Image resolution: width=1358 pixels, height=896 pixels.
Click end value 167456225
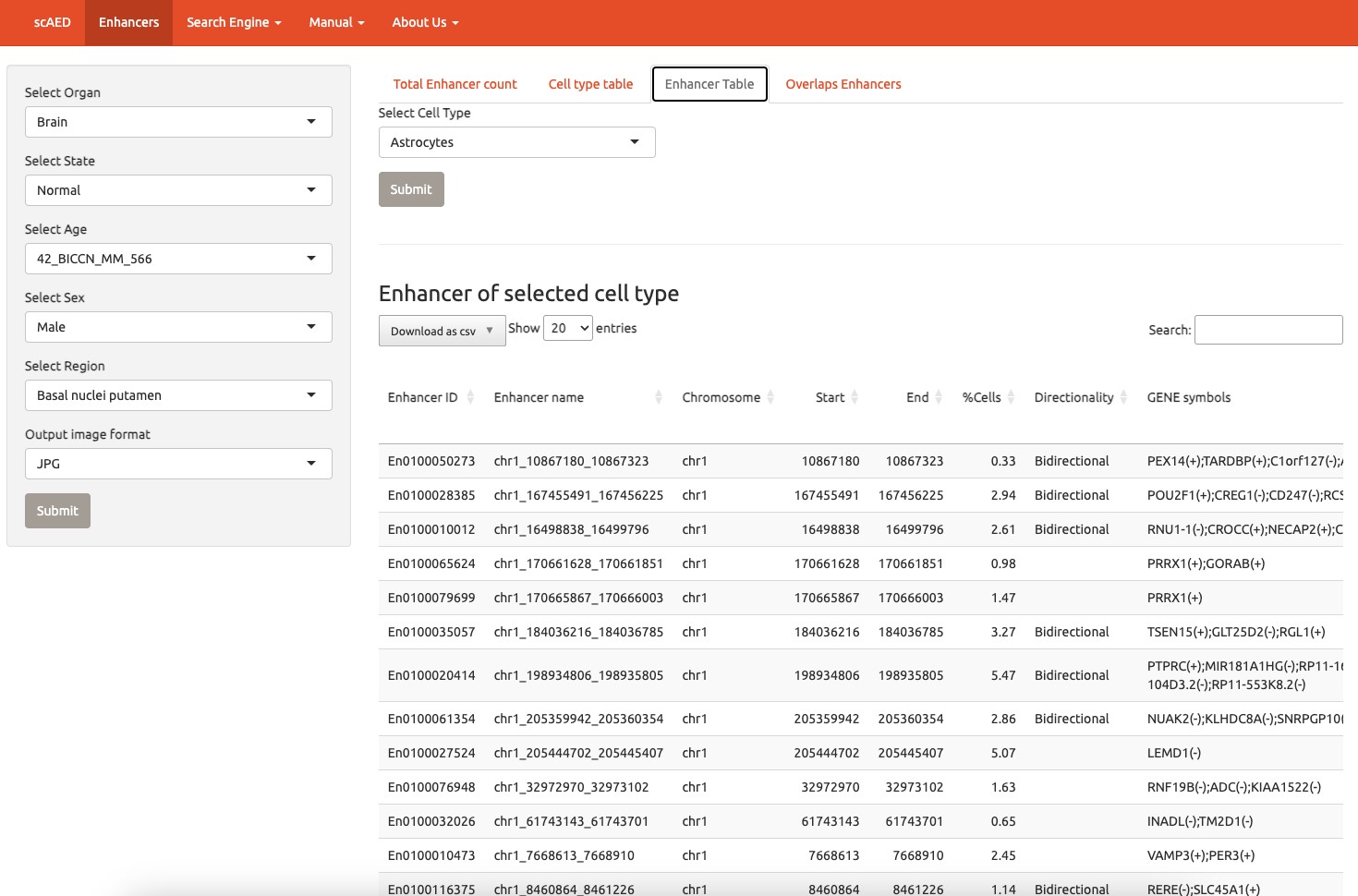[911, 495]
